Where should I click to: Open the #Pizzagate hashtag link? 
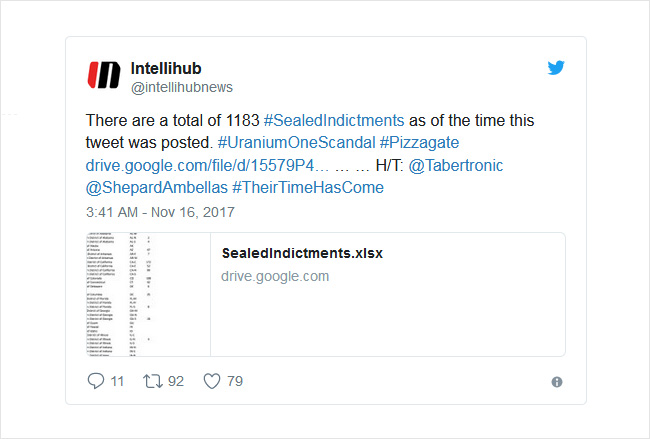tap(420, 143)
